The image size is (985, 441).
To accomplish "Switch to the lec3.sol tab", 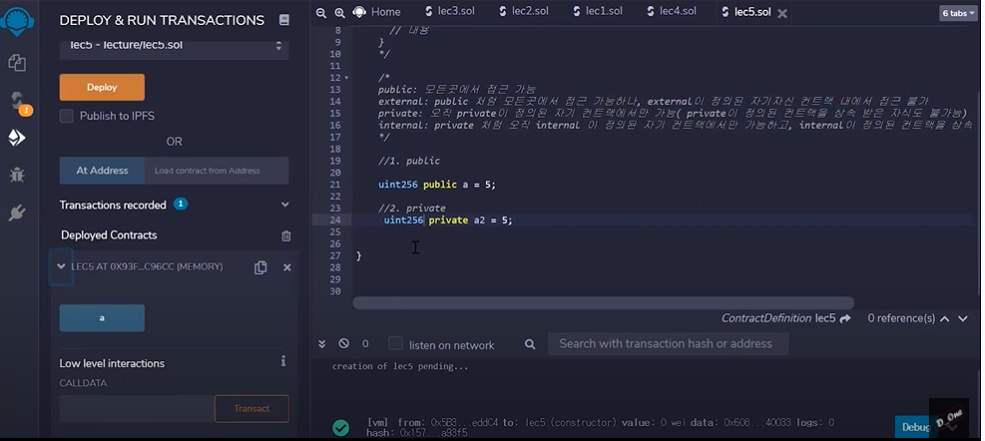I will click(450, 11).
